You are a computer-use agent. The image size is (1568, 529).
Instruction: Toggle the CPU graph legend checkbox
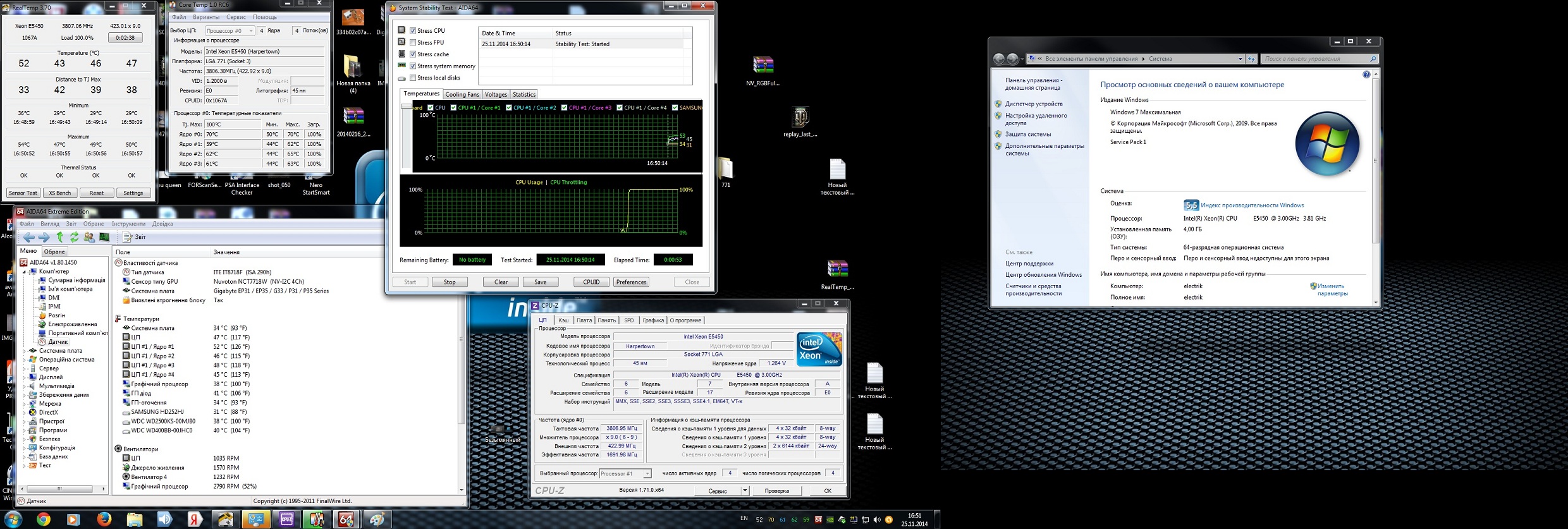pos(431,107)
